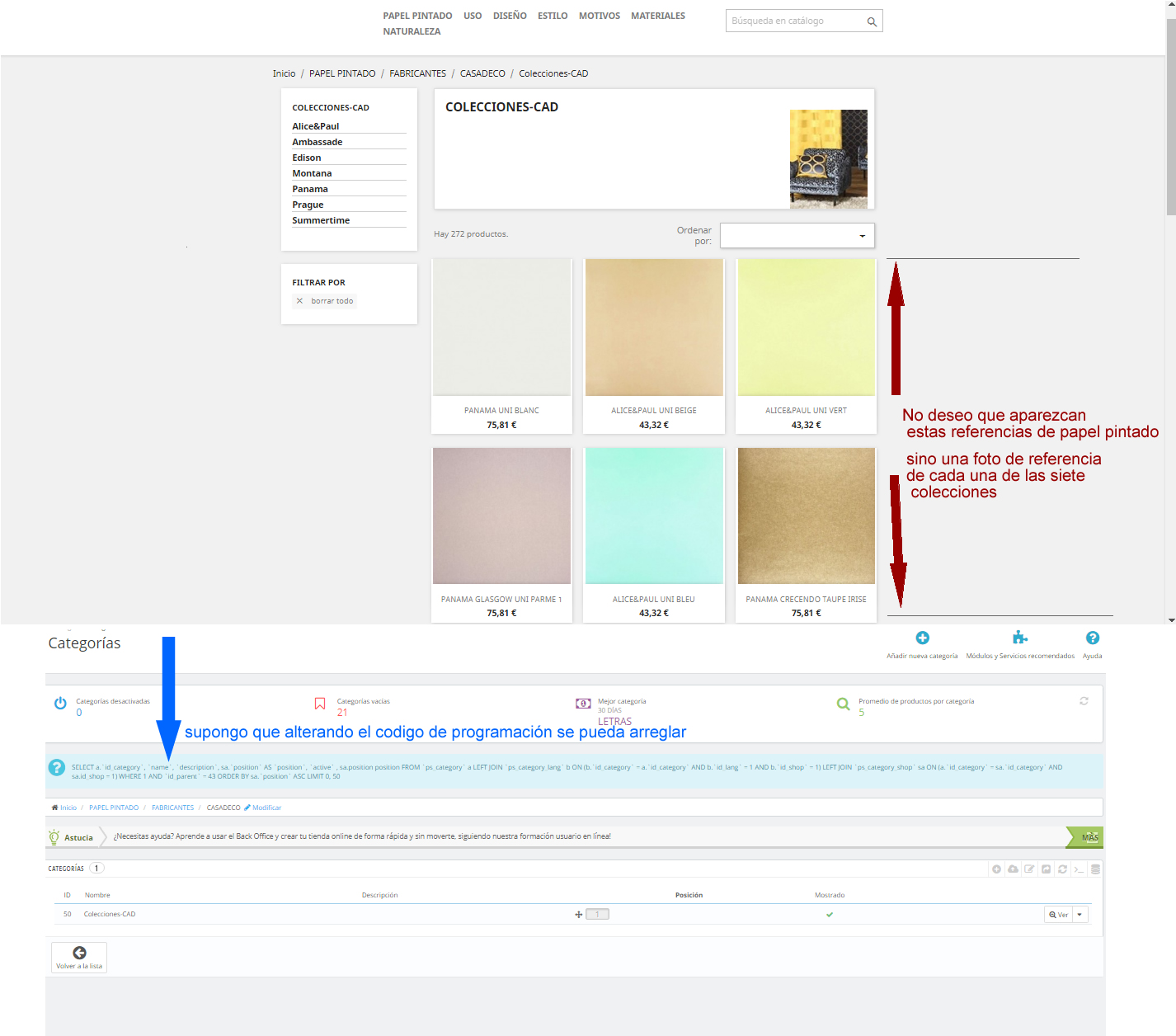Open the DISEÑO menu
The width and height of the screenshot is (1176, 1036).
coord(510,16)
